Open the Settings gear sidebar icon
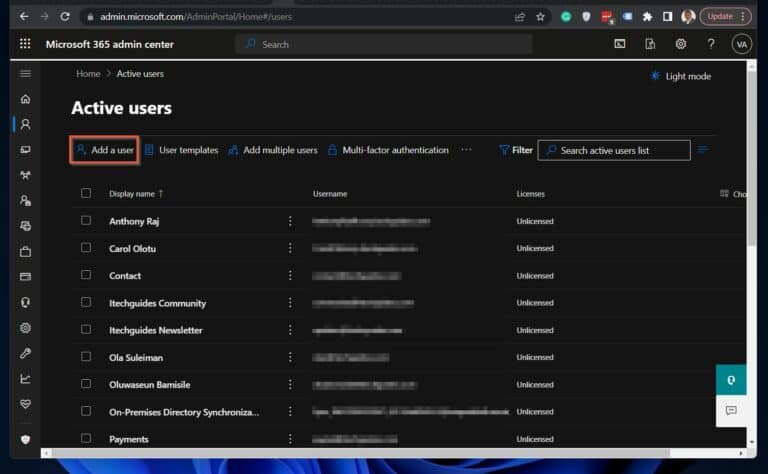 click(25, 328)
